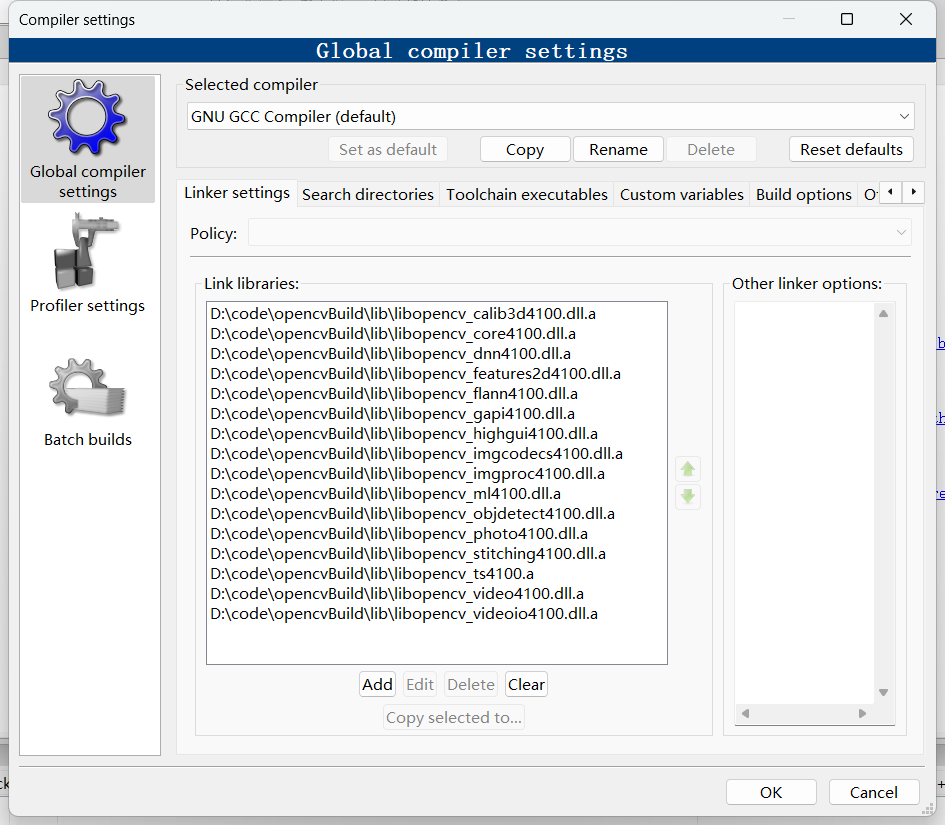Open the Selected compiler dropdown
Image resolution: width=945 pixels, height=825 pixels.
click(x=550, y=116)
